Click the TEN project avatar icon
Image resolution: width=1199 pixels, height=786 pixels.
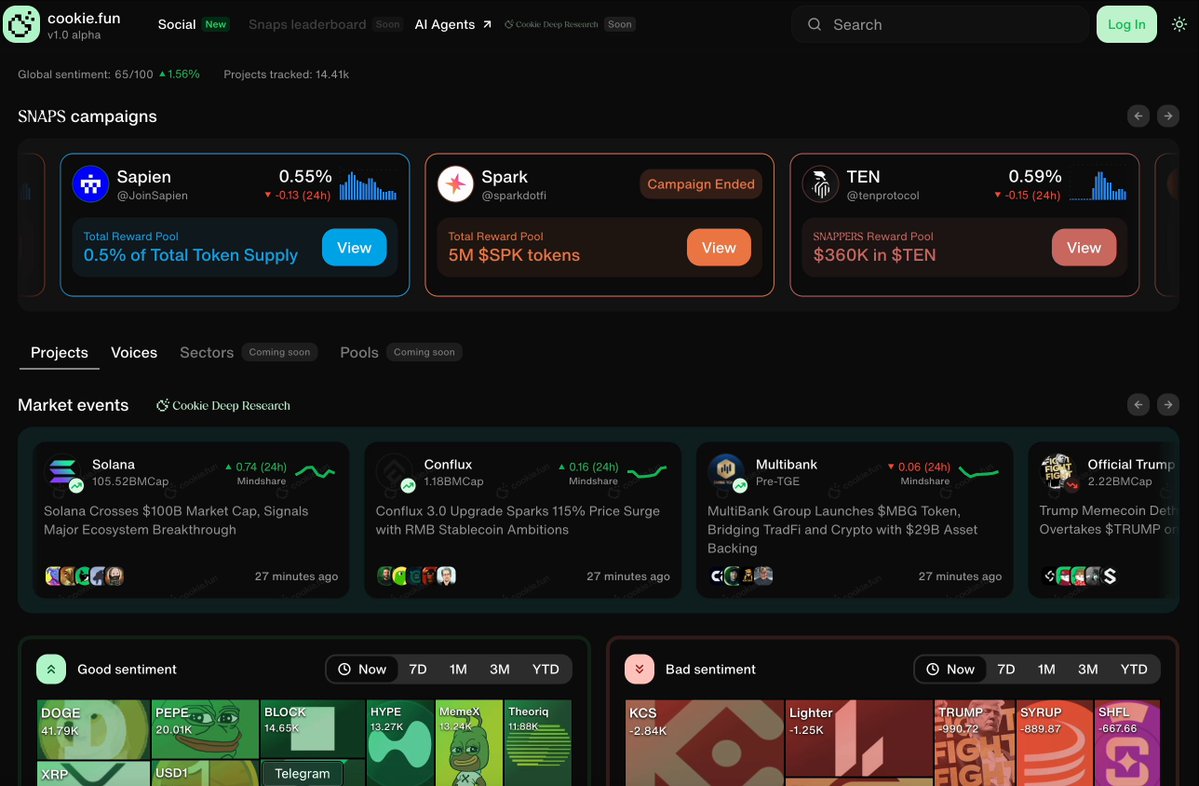(x=820, y=184)
